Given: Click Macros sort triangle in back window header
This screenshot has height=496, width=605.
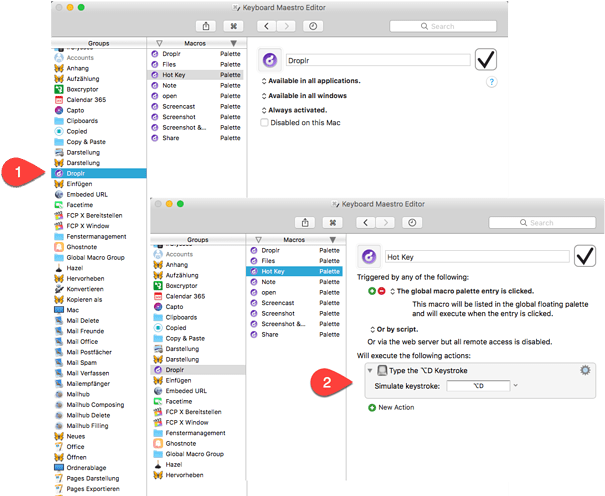Looking at the screenshot, I should pyautogui.click(x=233, y=43).
